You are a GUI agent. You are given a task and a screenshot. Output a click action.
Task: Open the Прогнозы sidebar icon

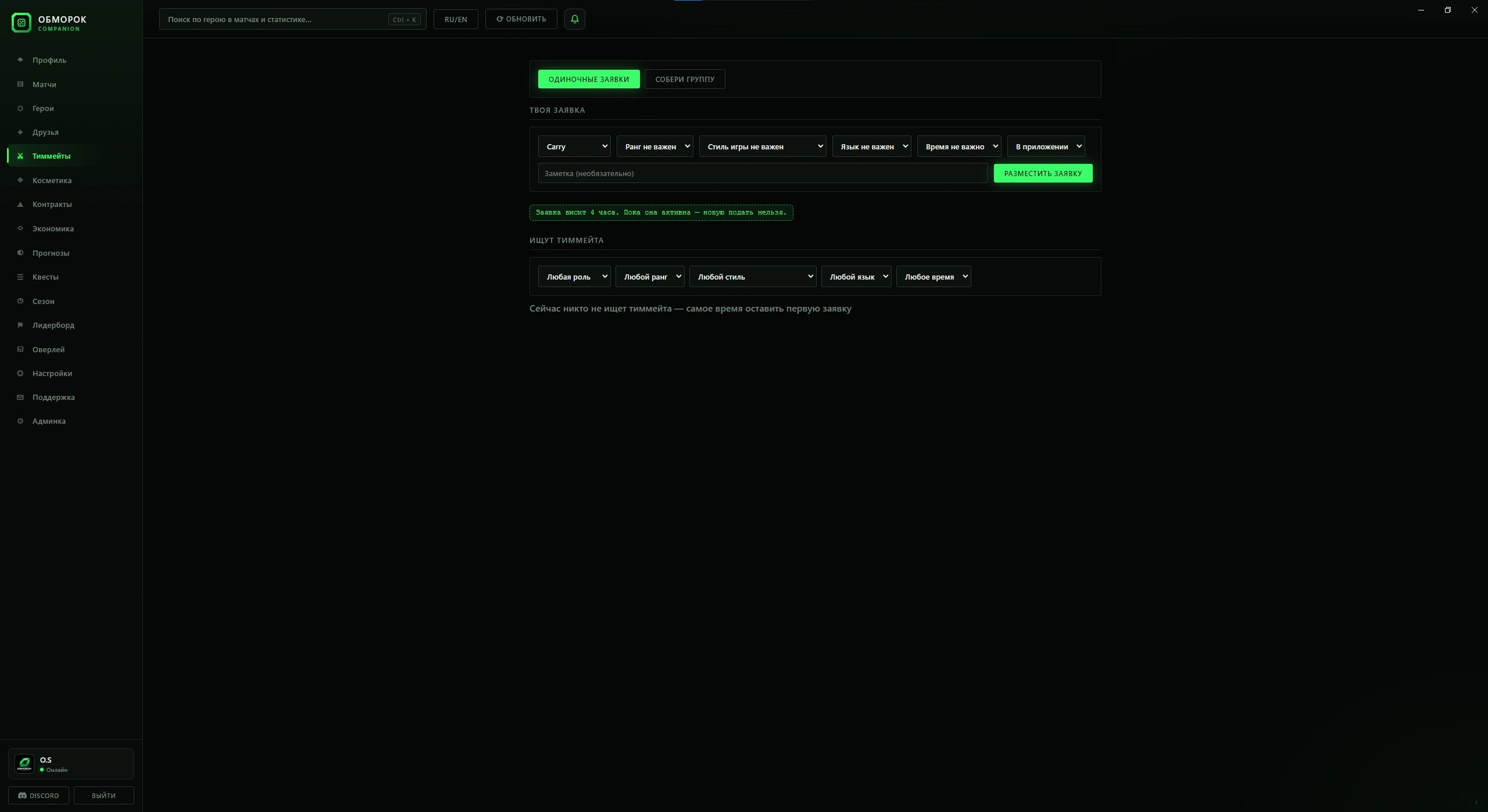click(x=20, y=253)
